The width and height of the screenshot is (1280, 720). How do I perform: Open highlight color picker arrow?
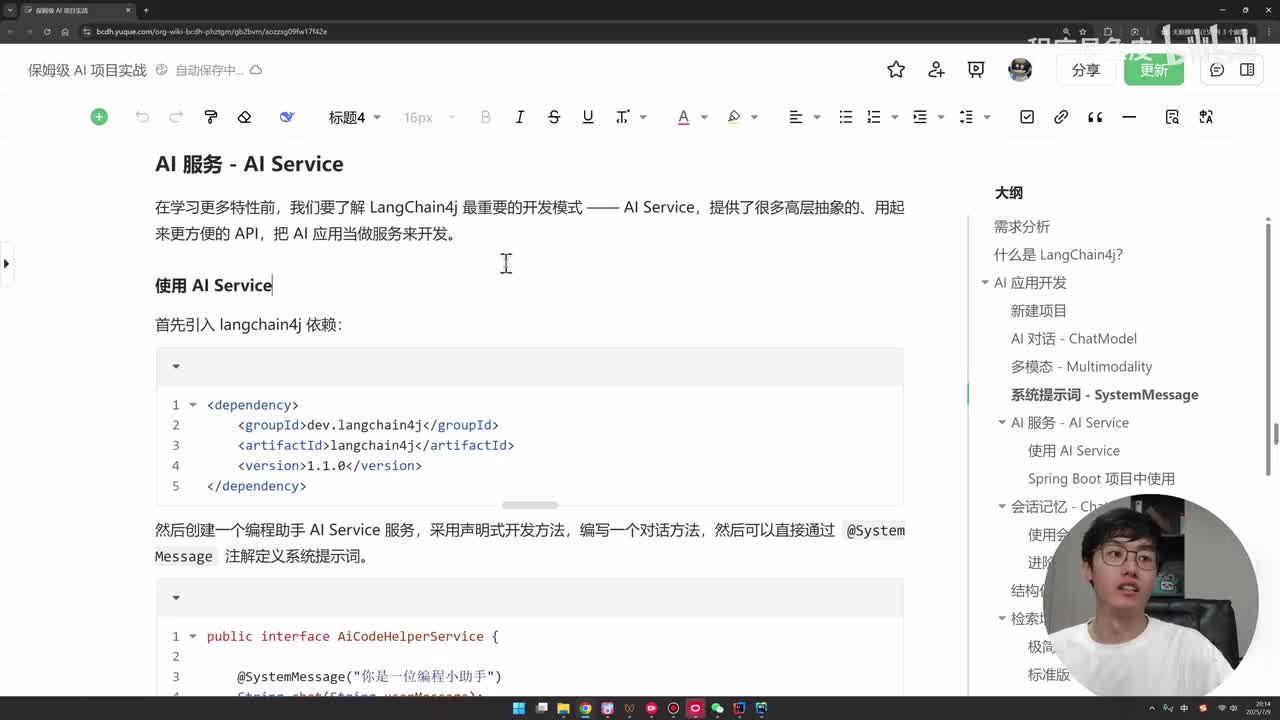754,117
